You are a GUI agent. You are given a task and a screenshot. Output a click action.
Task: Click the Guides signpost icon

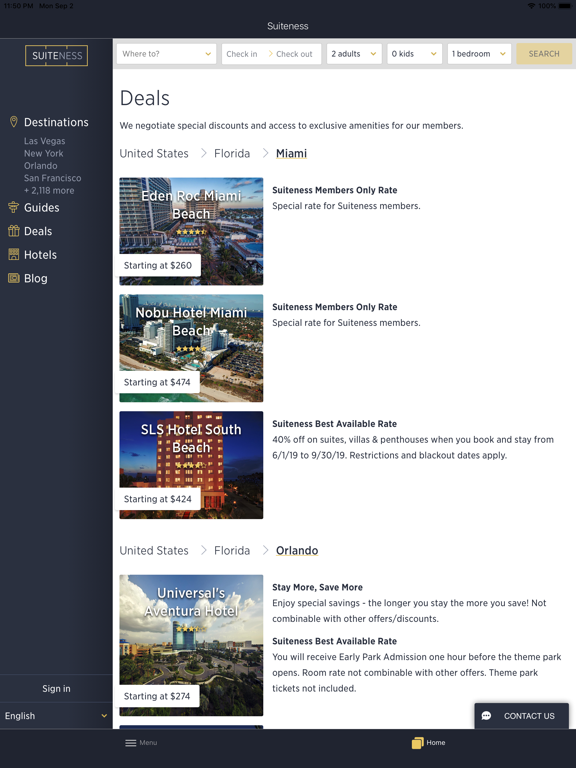14,207
